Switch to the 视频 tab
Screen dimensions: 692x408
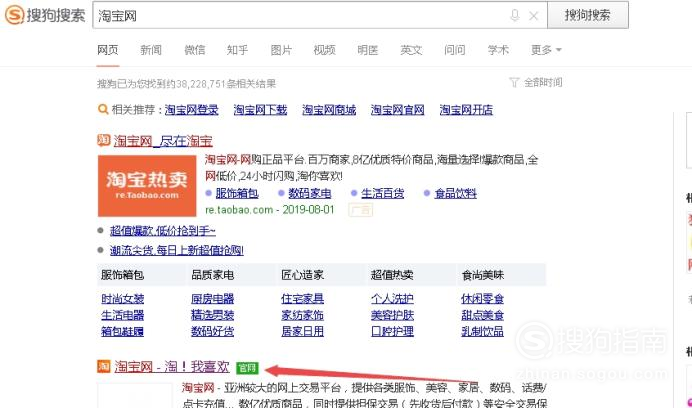click(324, 50)
